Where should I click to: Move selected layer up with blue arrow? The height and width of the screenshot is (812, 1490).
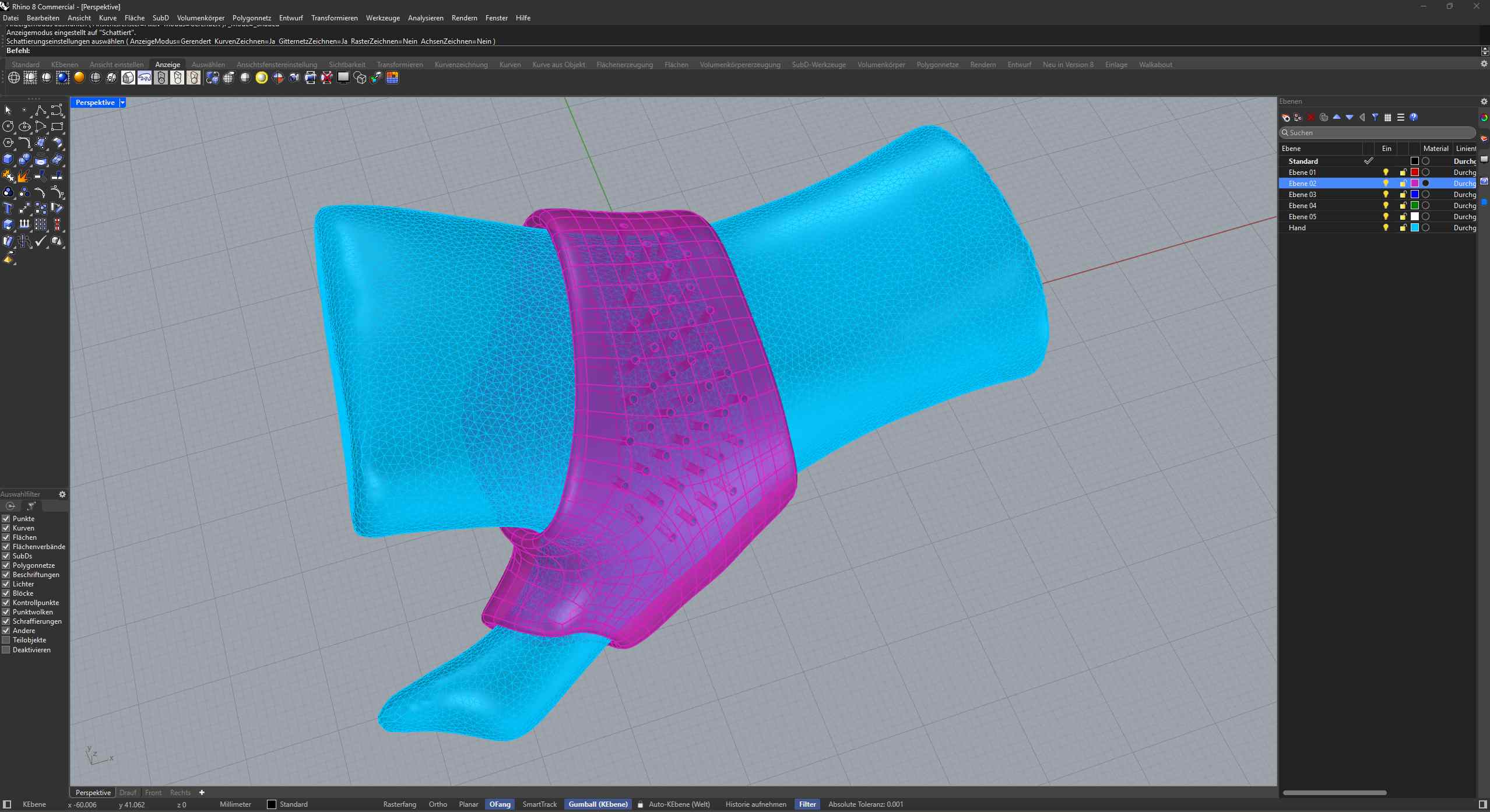(1337, 117)
